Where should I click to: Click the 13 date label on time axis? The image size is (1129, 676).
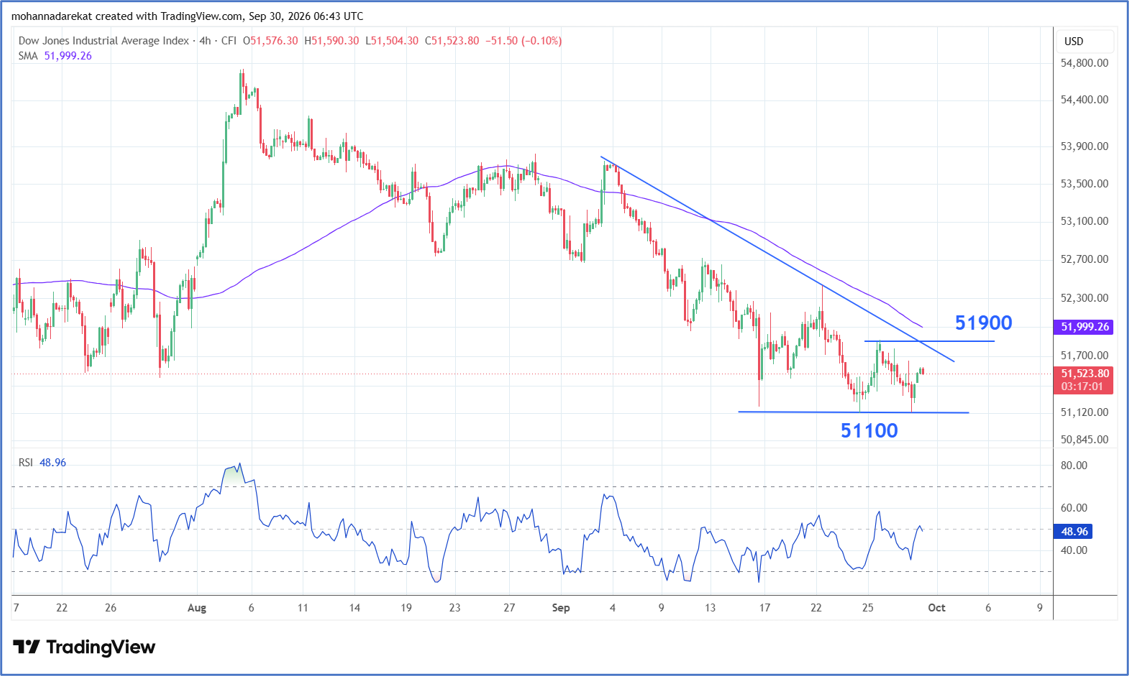tap(710, 608)
